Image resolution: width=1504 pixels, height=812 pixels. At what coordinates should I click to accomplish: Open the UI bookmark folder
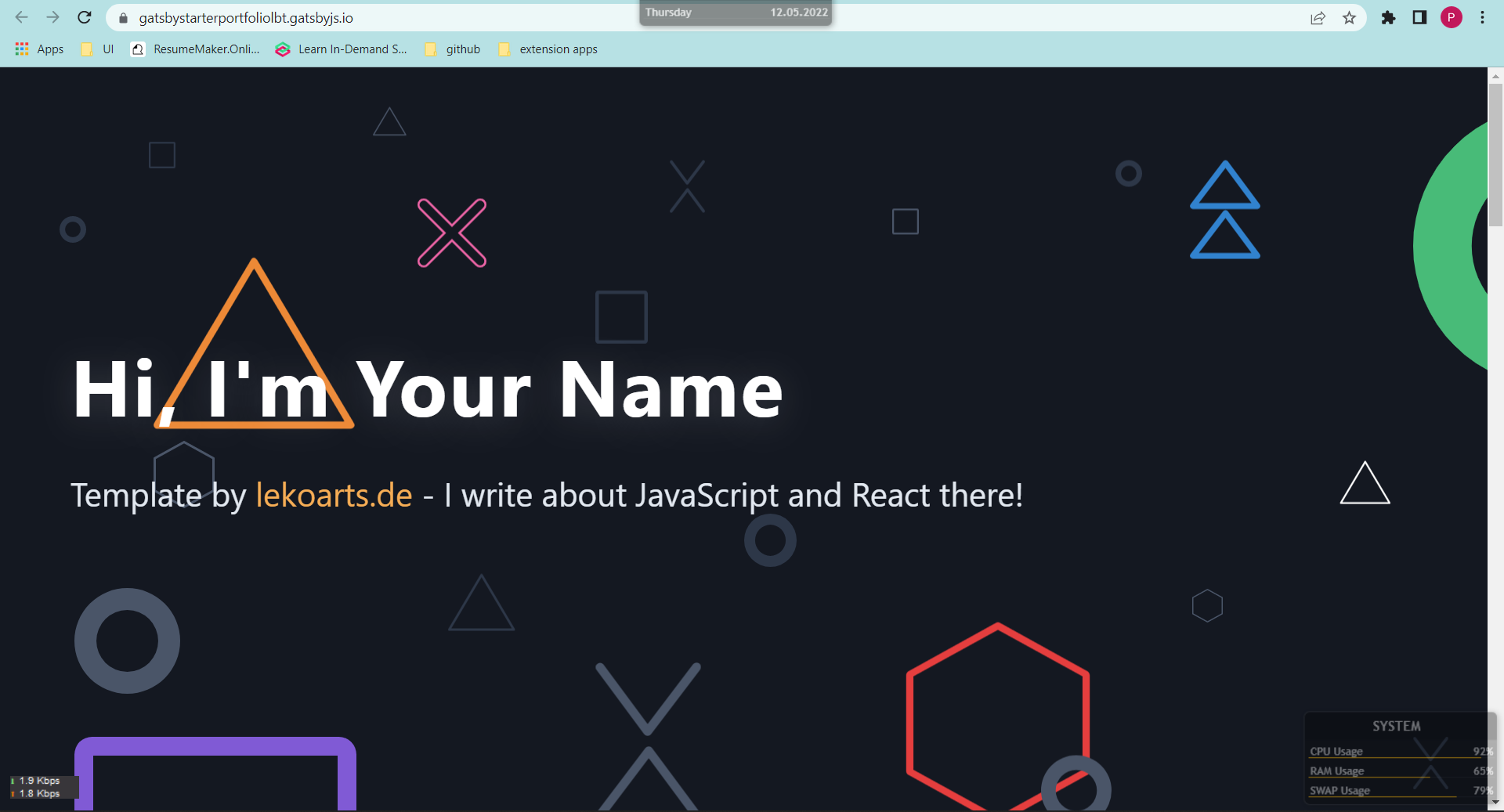98,49
